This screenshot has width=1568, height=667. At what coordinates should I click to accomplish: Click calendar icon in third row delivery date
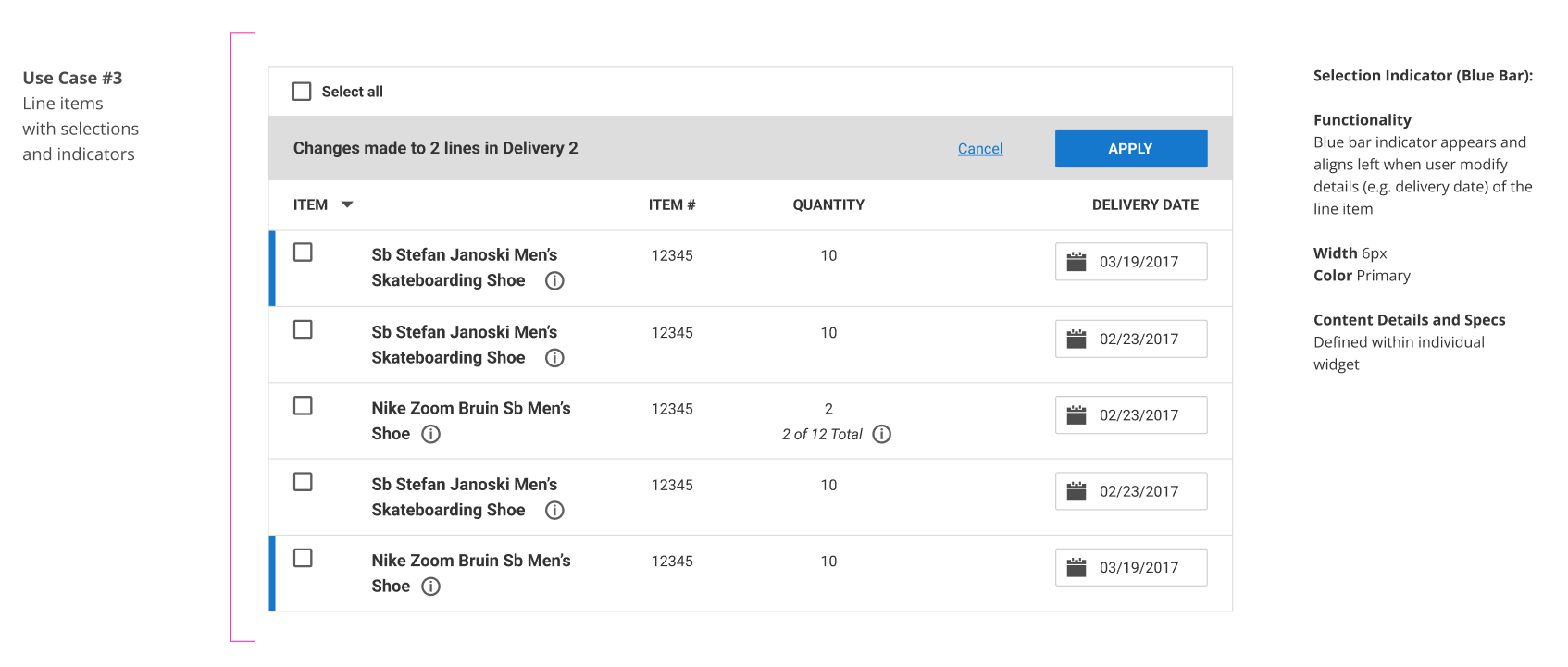1076,415
